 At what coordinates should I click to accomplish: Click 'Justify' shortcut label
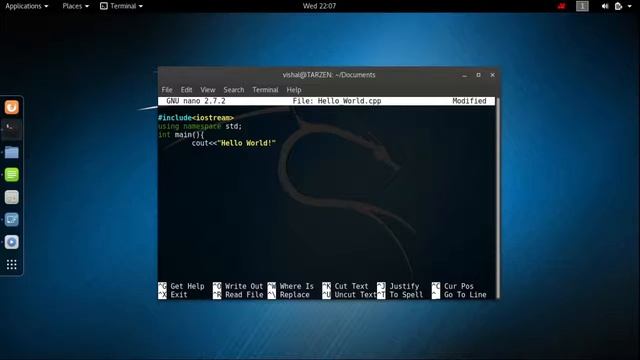click(x=404, y=286)
